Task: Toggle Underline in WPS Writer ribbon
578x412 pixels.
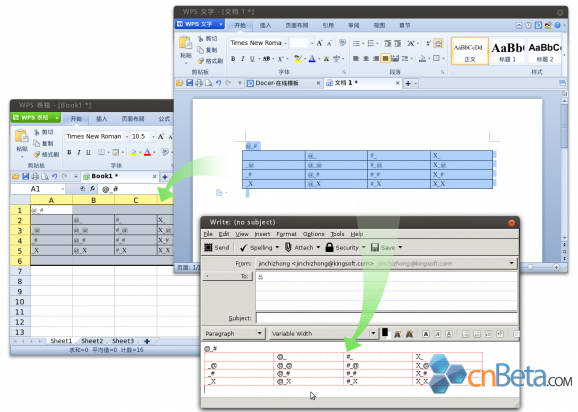Action: click(x=252, y=59)
